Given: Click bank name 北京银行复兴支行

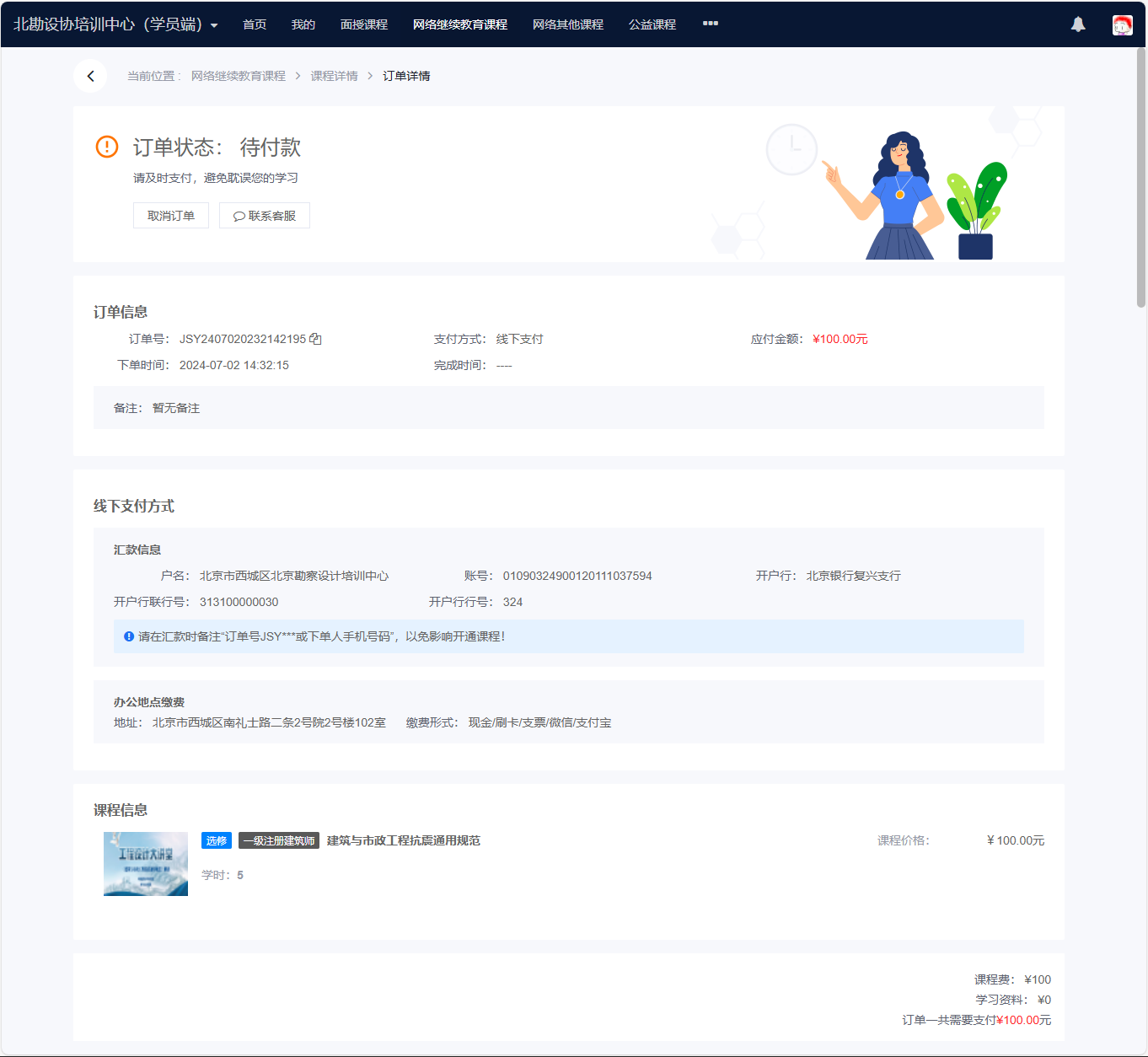Looking at the screenshot, I should (854, 576).
